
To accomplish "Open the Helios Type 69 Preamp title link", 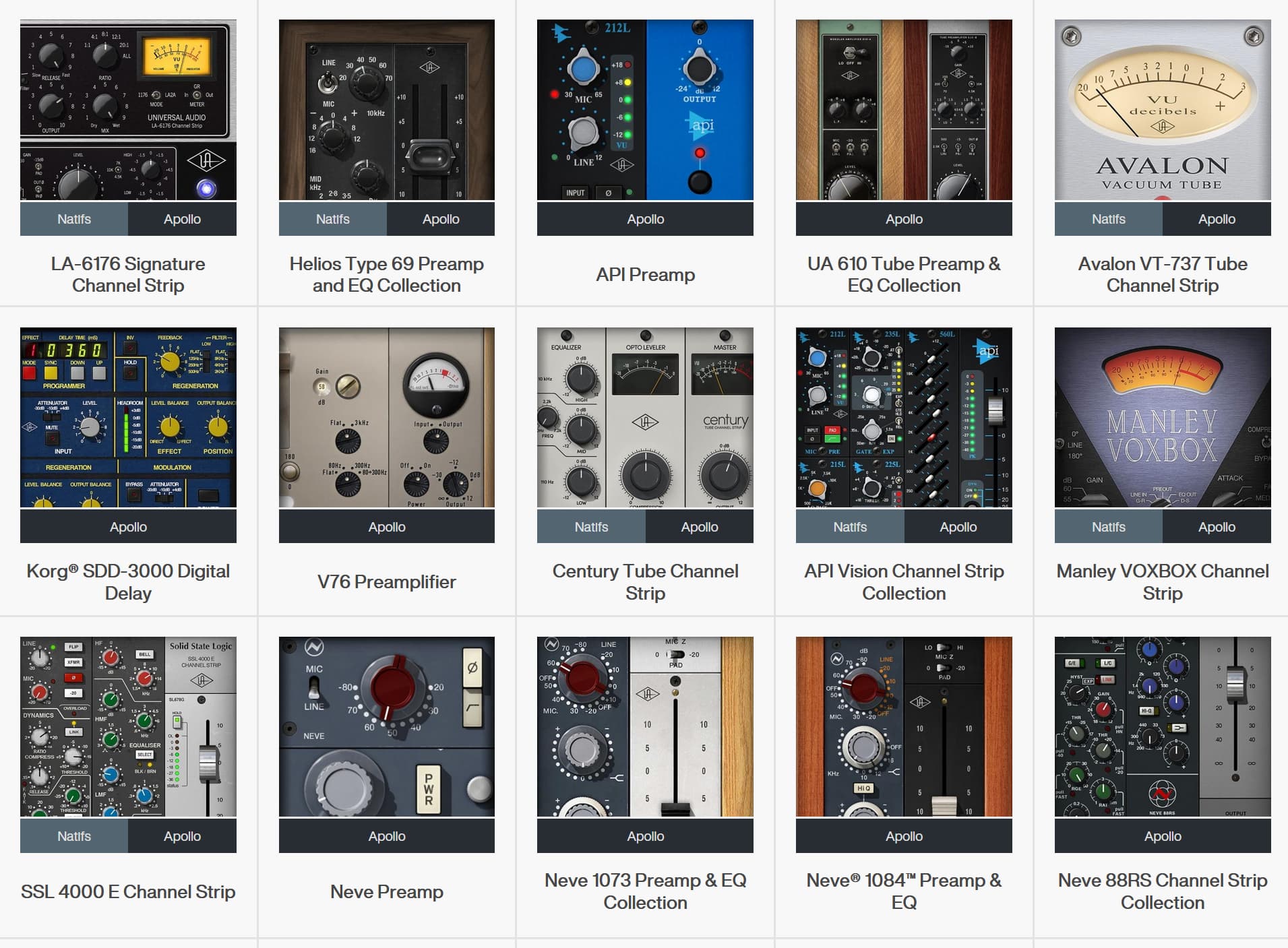I will click(x=387, y=274).
